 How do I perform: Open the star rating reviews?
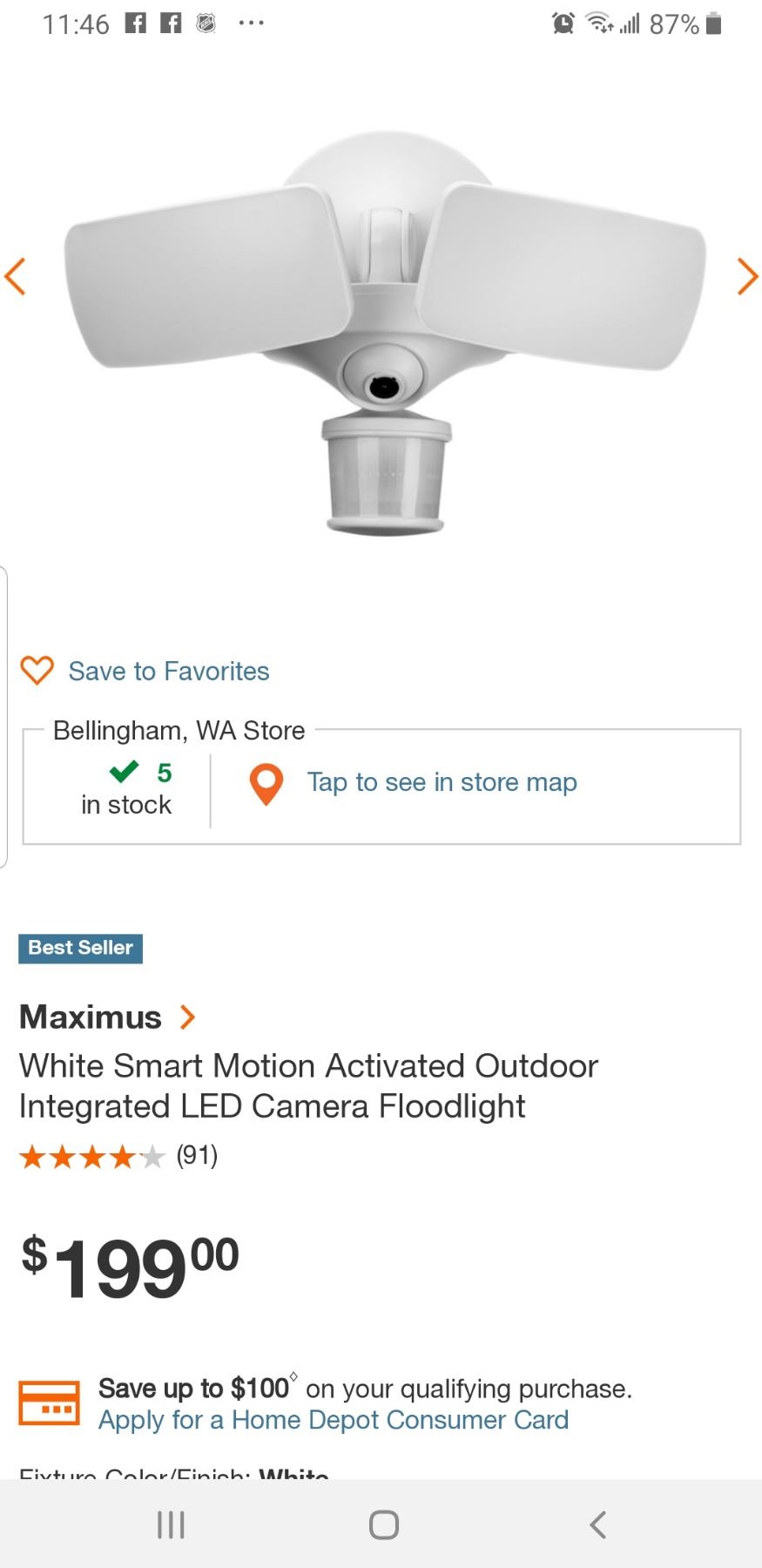tap(91, 1157)
